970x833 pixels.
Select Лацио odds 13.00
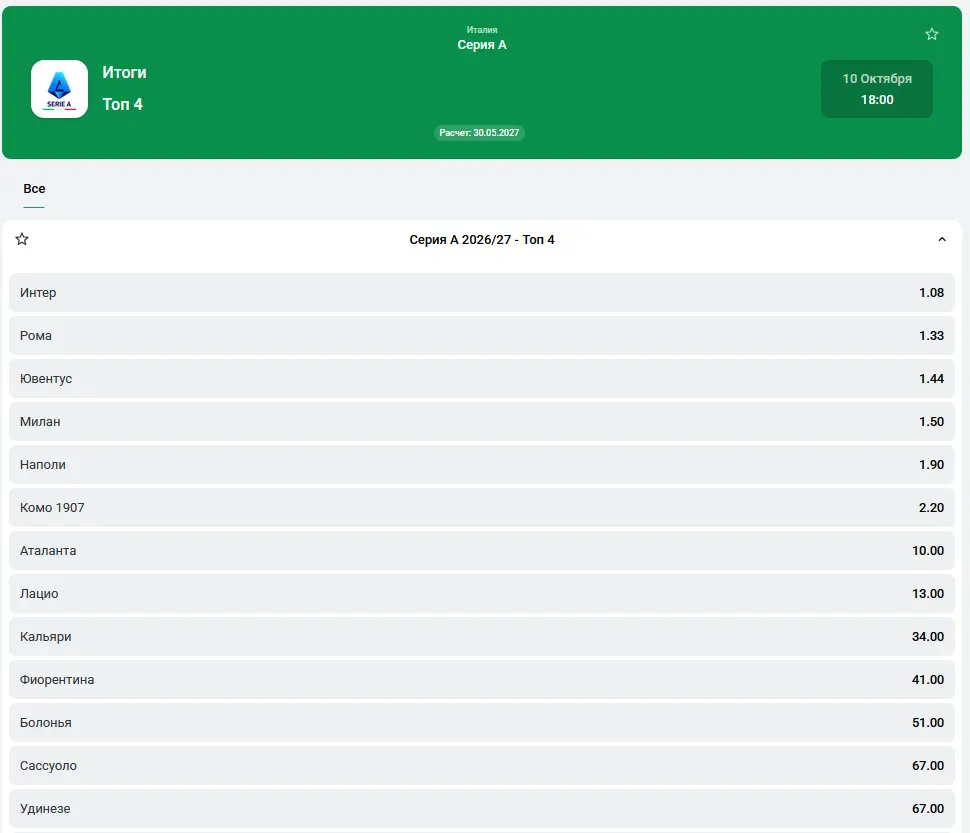pos(482,594)
